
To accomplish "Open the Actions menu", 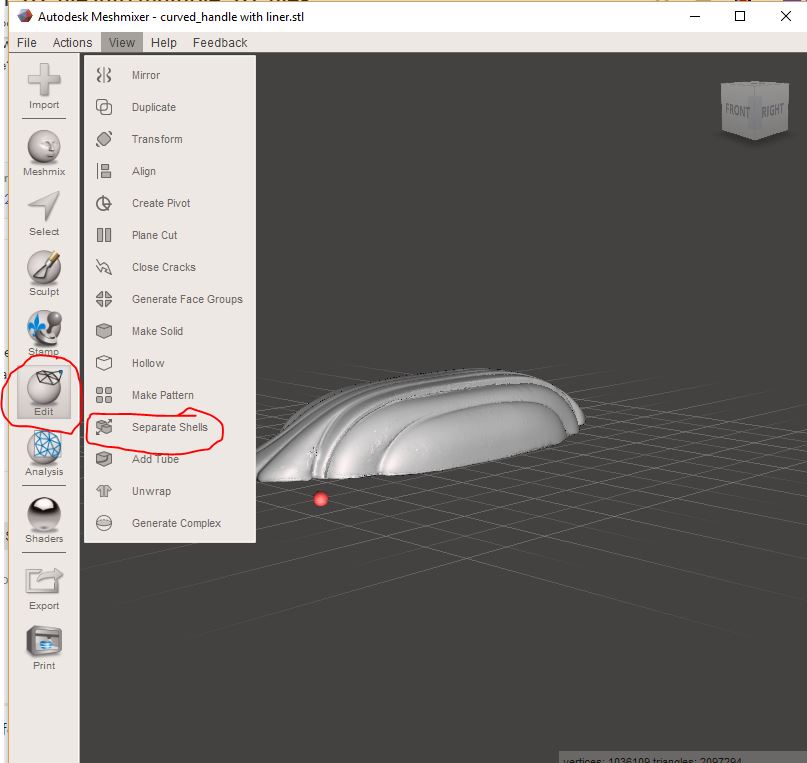I will pos(72,43).
